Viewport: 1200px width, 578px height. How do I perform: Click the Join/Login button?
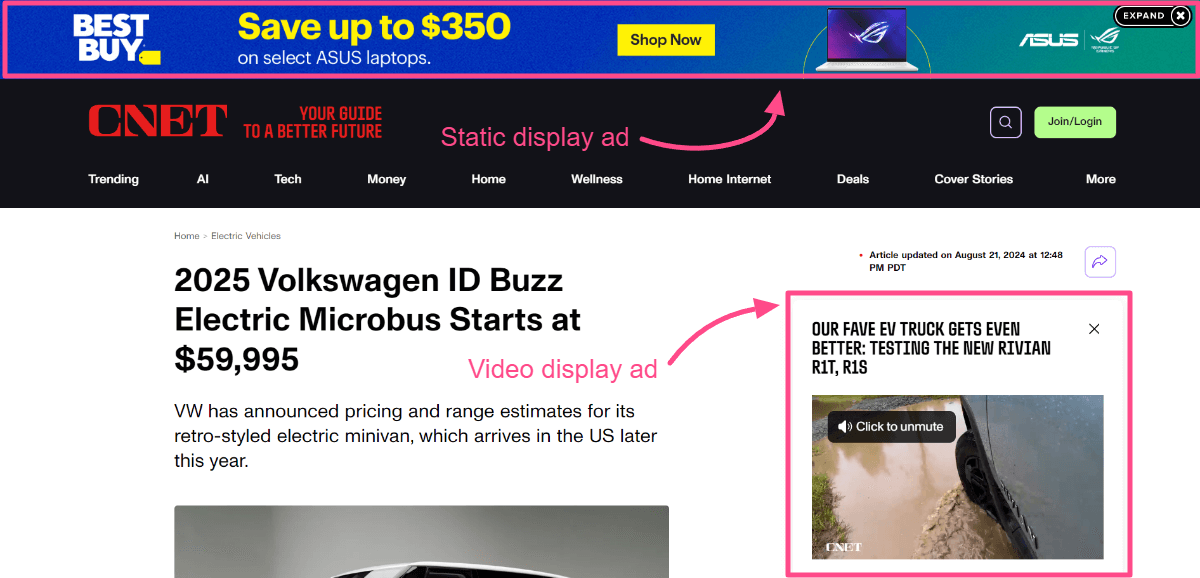pyautogui.click(x=1075, y=122)
